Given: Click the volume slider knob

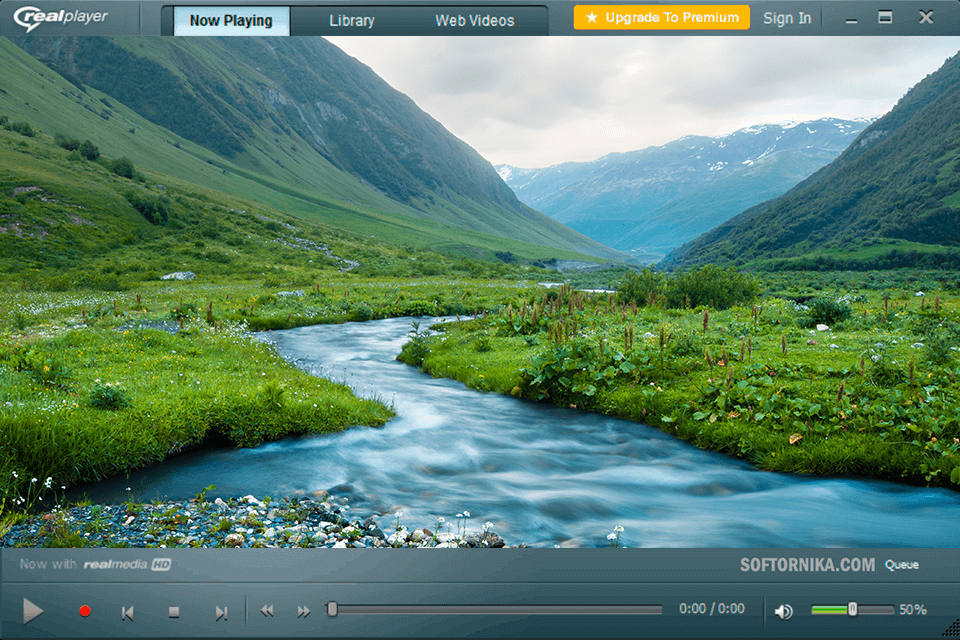Looking at the screenshot, I should click(852, 609).
